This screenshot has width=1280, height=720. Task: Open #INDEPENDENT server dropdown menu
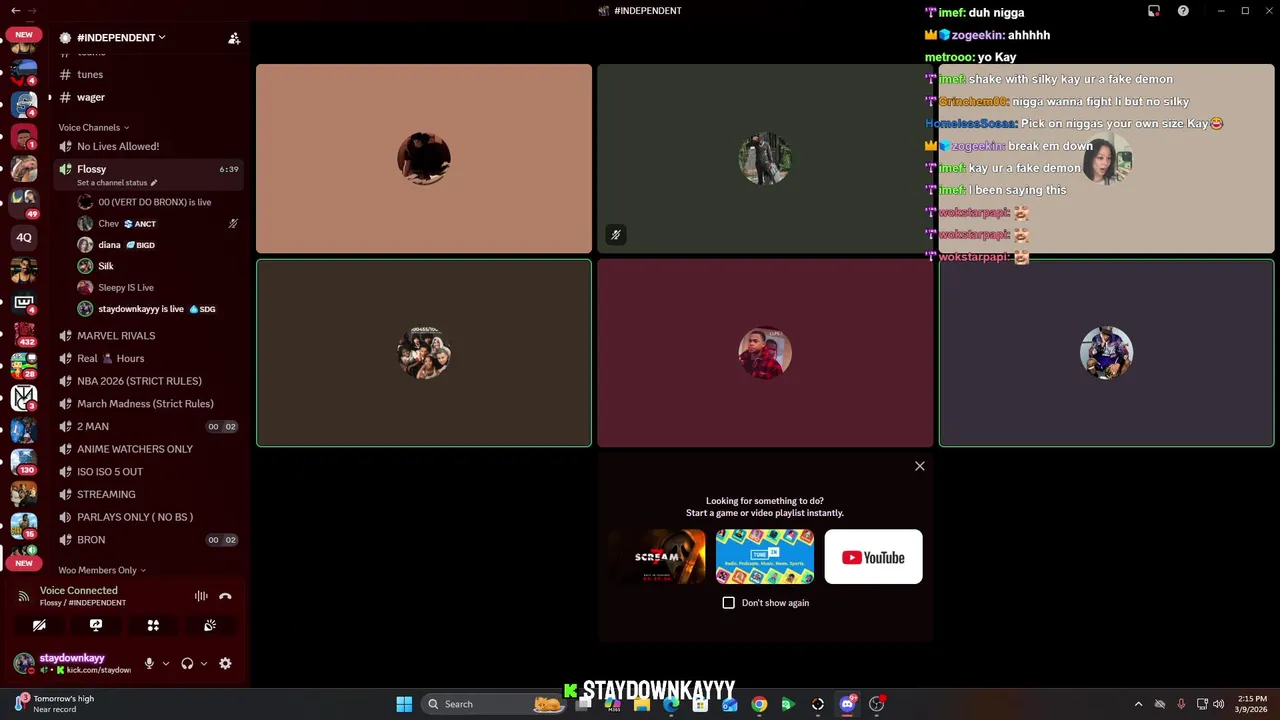120,38
